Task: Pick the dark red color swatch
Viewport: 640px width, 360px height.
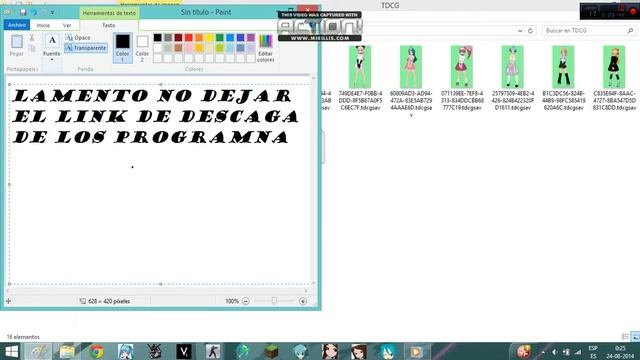Action: 178,38
